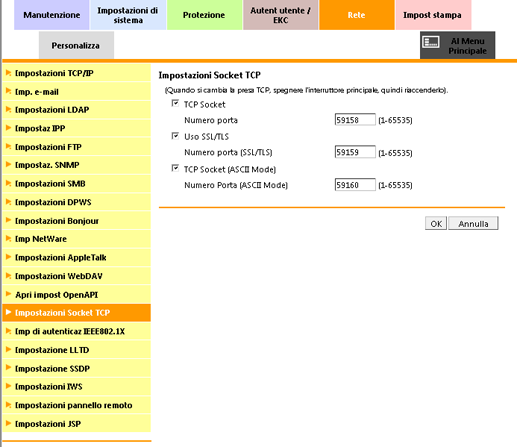Open Impostazione SSDP page
The image size is (517, 447).
(76, 368)
